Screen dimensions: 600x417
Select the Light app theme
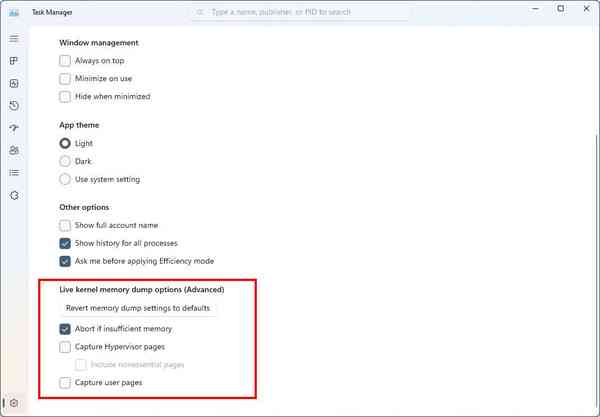[65, 143]
